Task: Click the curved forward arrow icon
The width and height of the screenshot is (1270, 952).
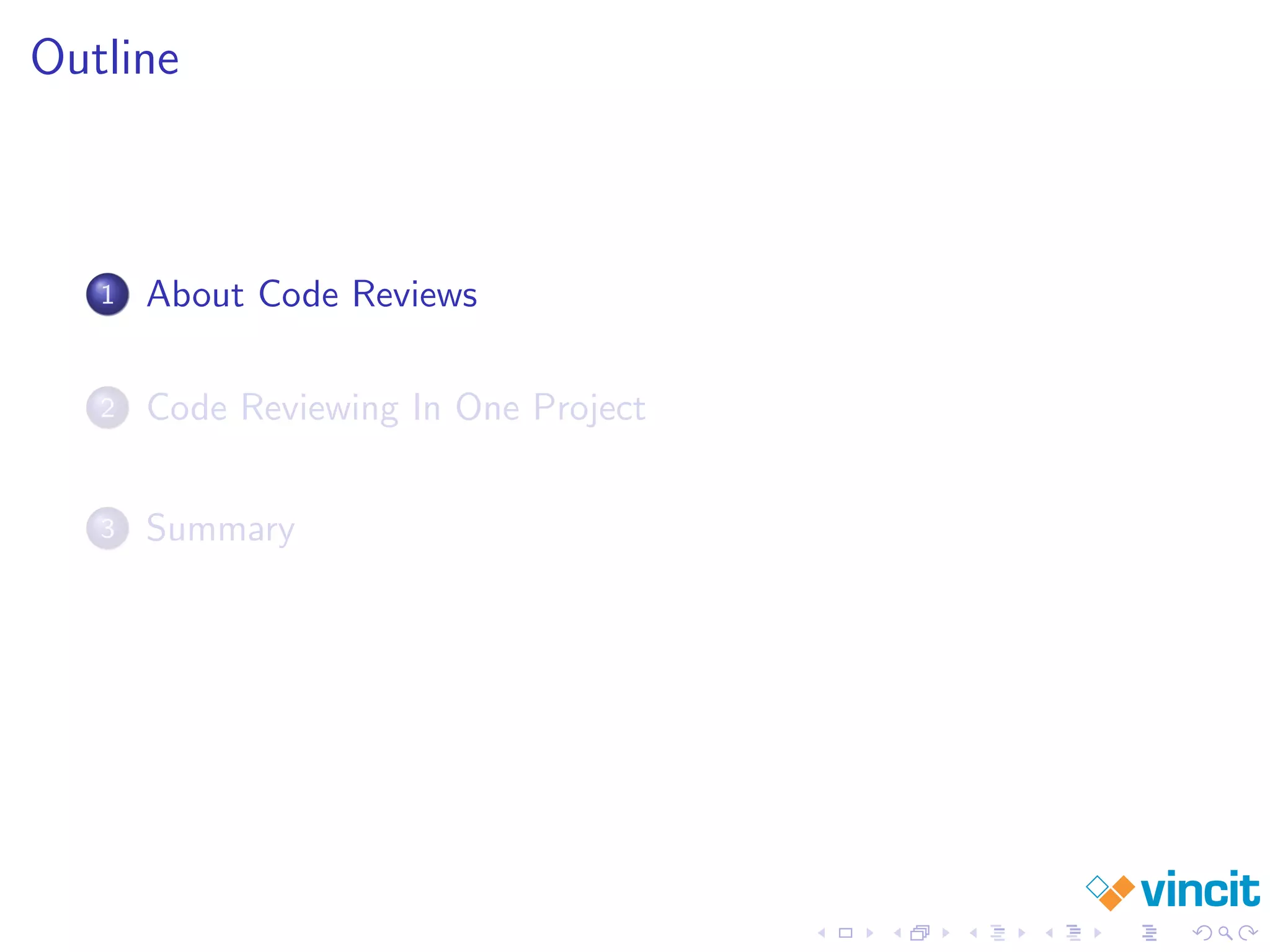Action: point(1248,933)
